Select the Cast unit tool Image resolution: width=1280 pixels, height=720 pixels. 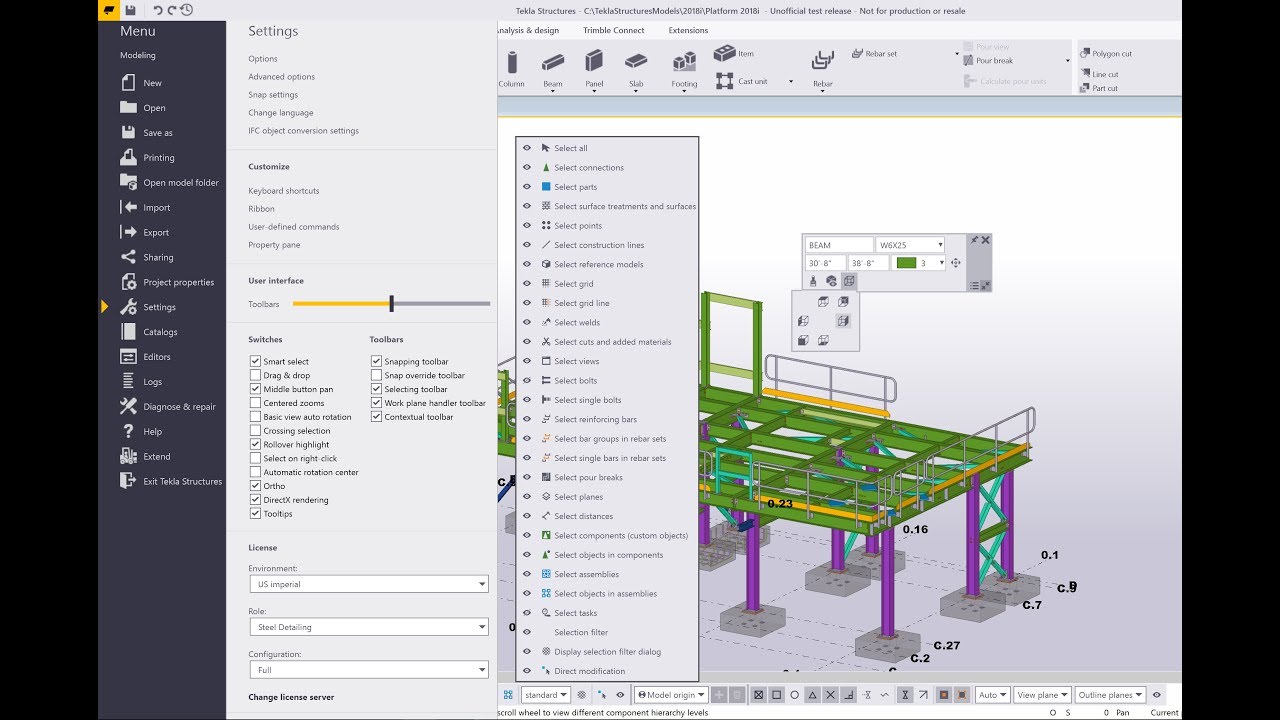point(742,81)
